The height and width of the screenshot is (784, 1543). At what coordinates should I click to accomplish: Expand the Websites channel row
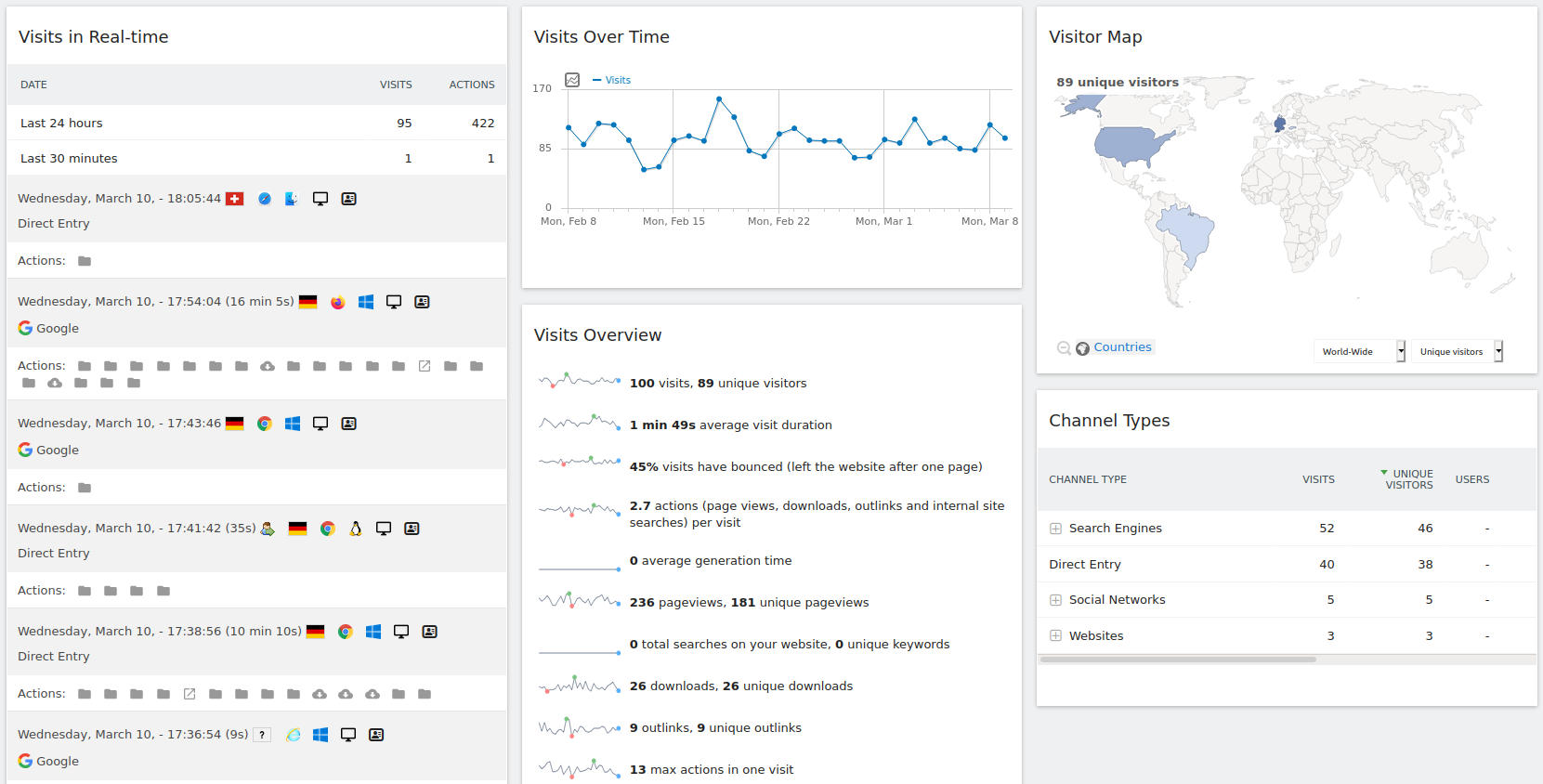pyautogui.click(x=1055, y=636)
